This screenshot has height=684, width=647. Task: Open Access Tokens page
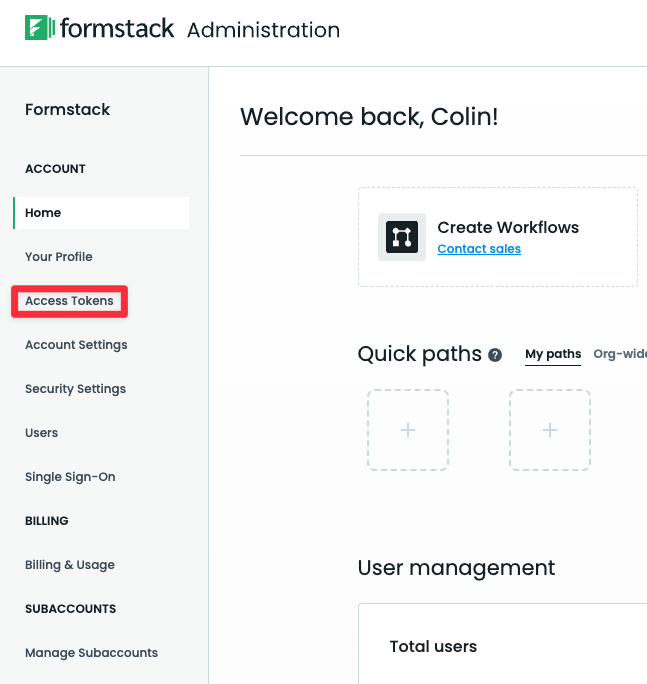pos(69,301)
